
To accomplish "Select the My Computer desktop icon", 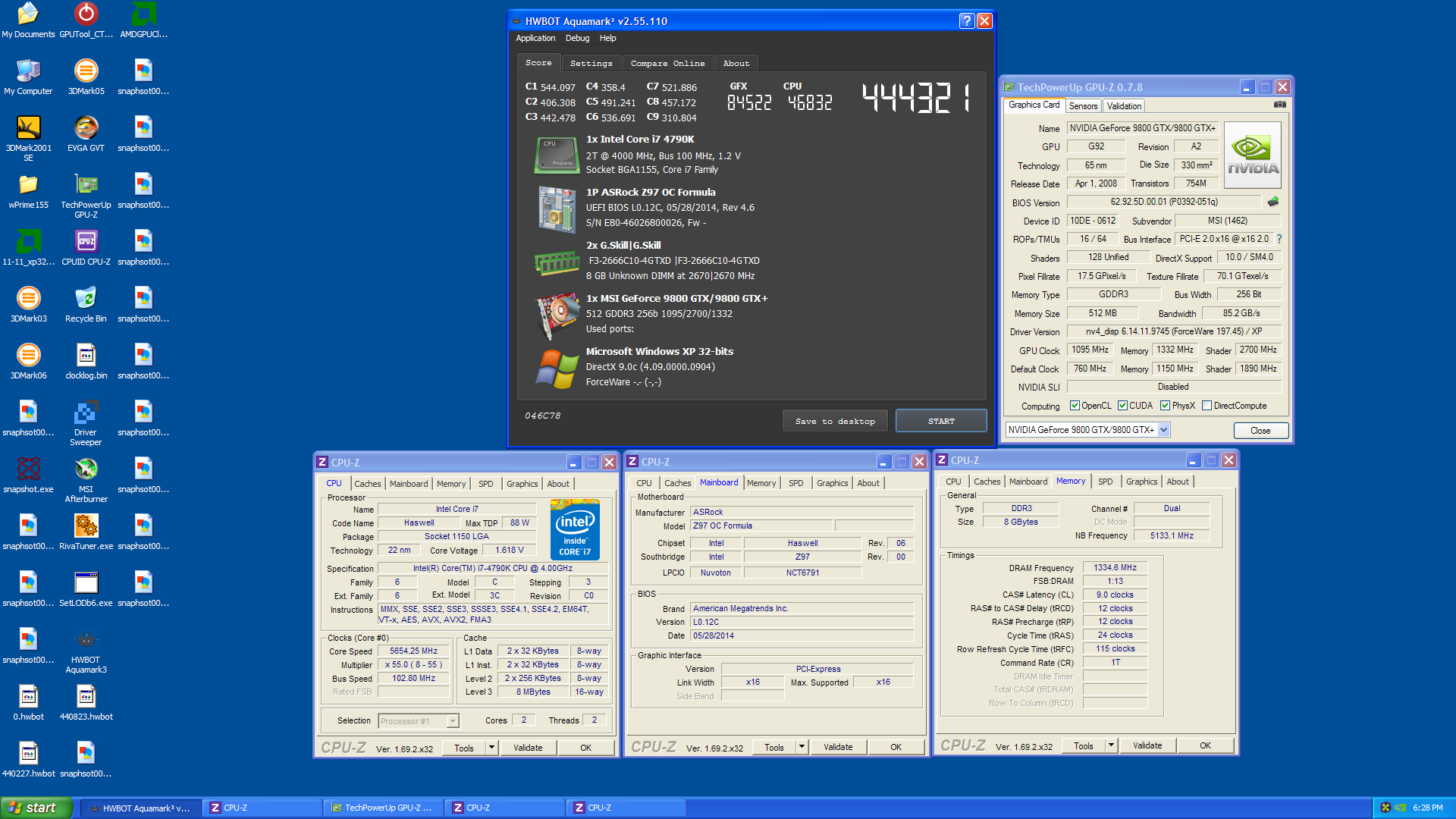I will pos(28,77).
